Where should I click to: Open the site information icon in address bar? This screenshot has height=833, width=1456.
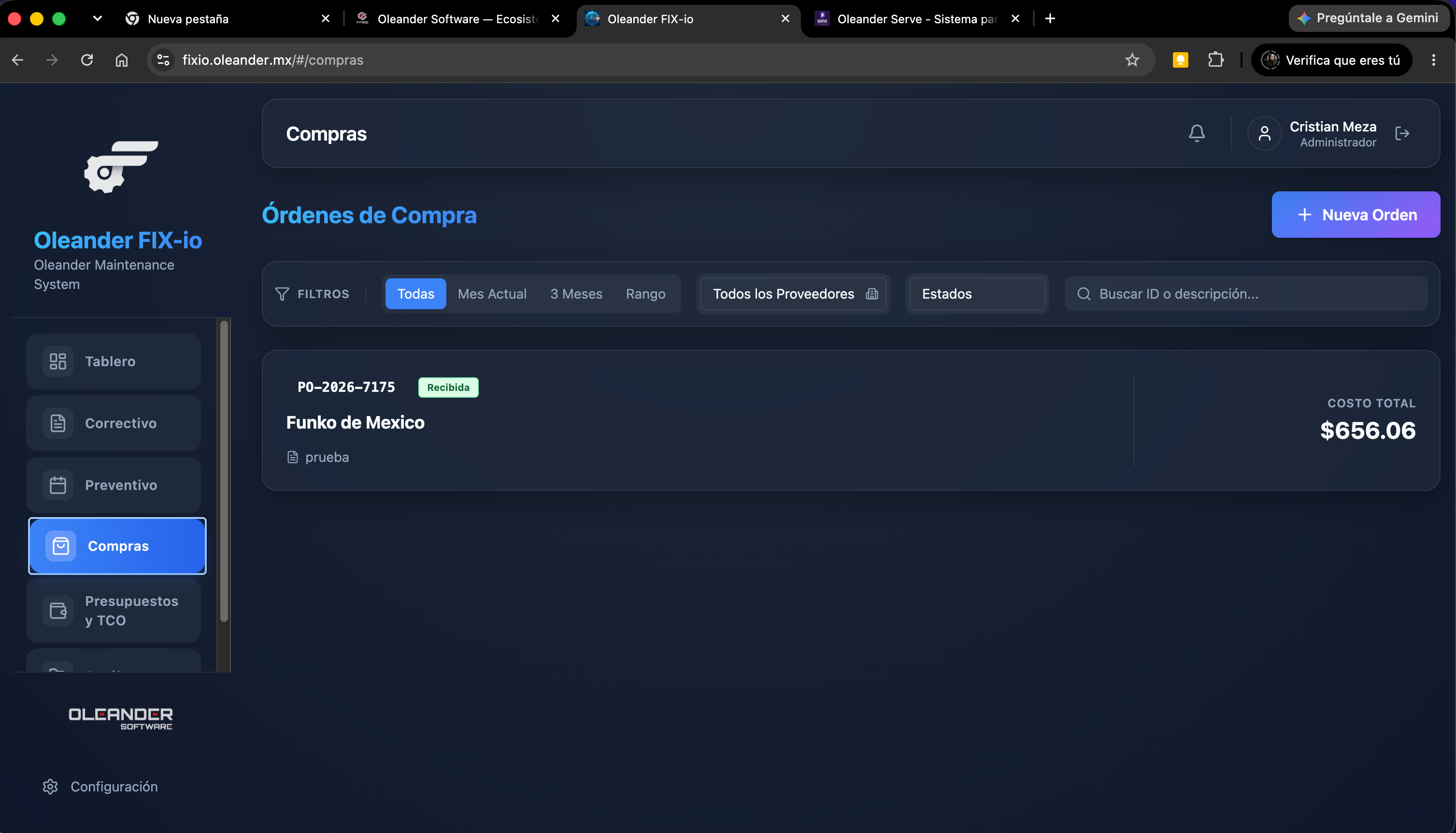click(x=163, y=60)
